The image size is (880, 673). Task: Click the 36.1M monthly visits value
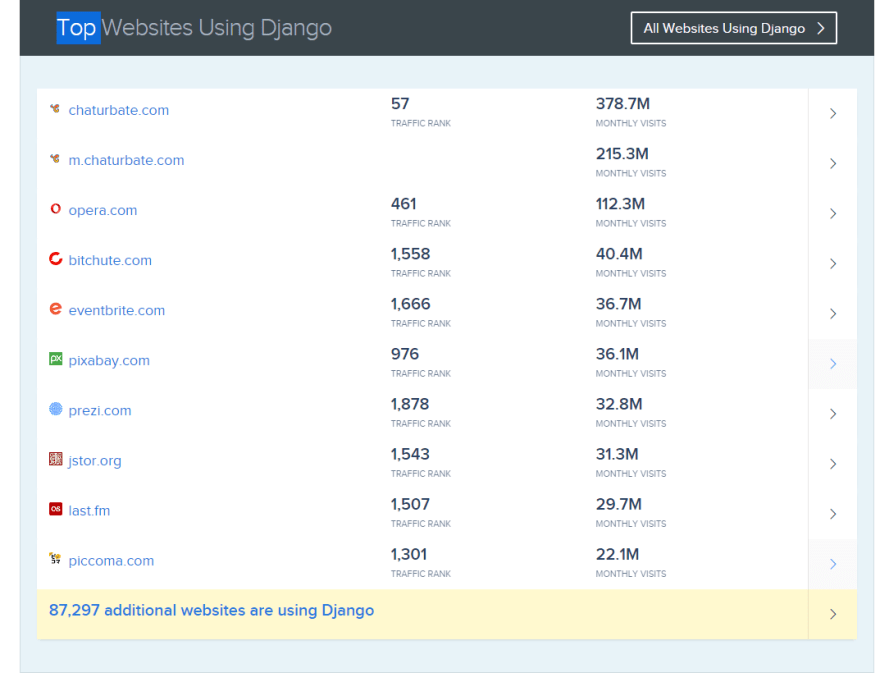tap(617, 354)
